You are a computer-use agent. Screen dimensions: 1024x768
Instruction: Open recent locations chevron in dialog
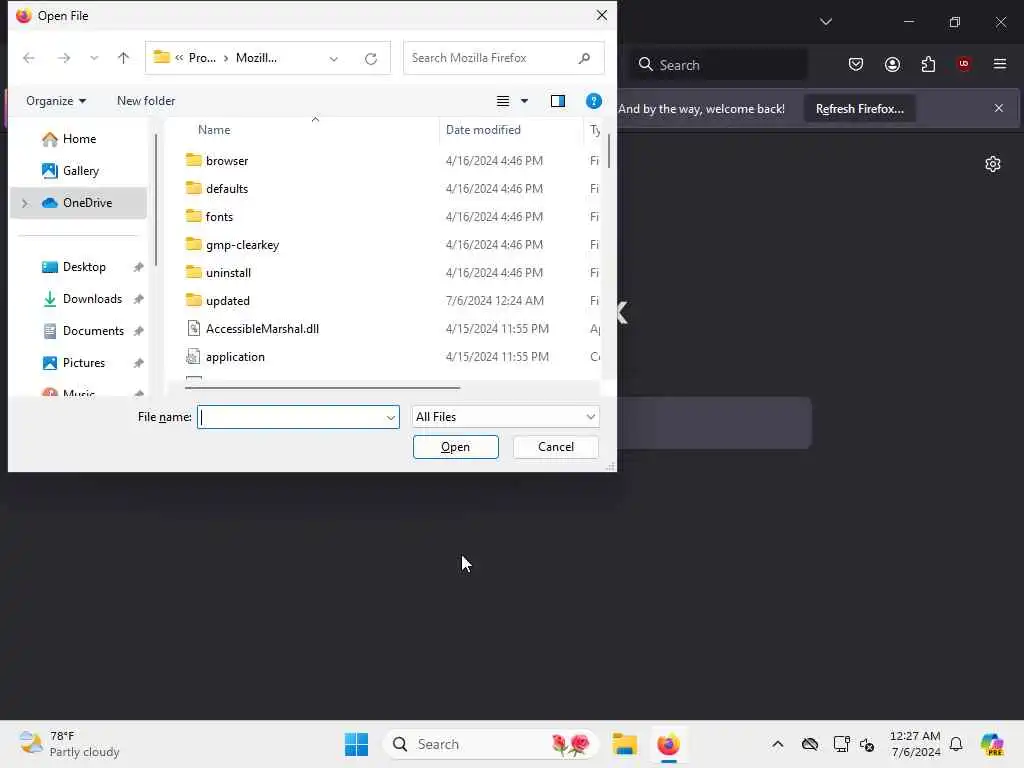pos(94,58)
